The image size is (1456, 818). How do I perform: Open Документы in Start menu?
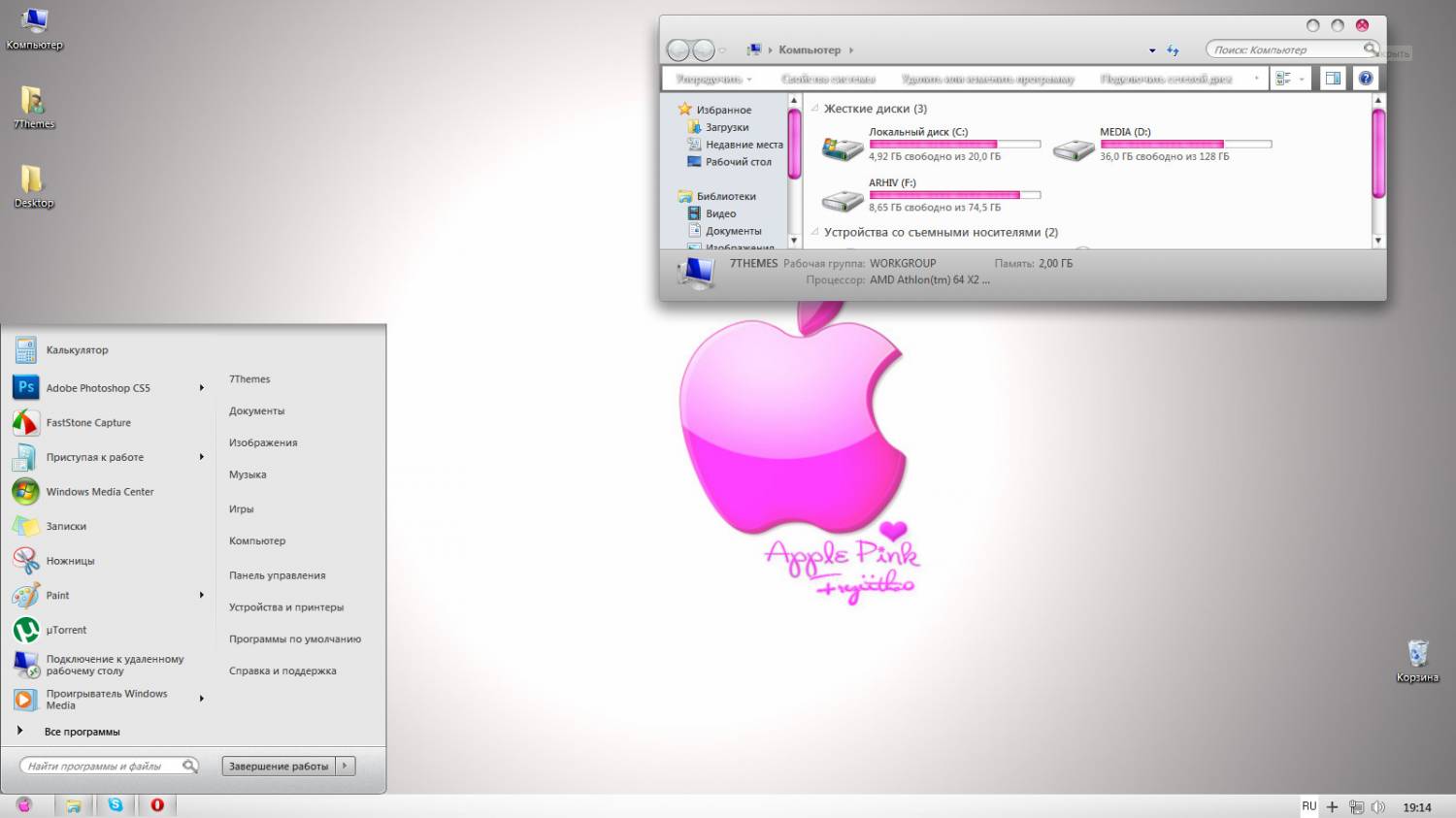click(256, 411)
